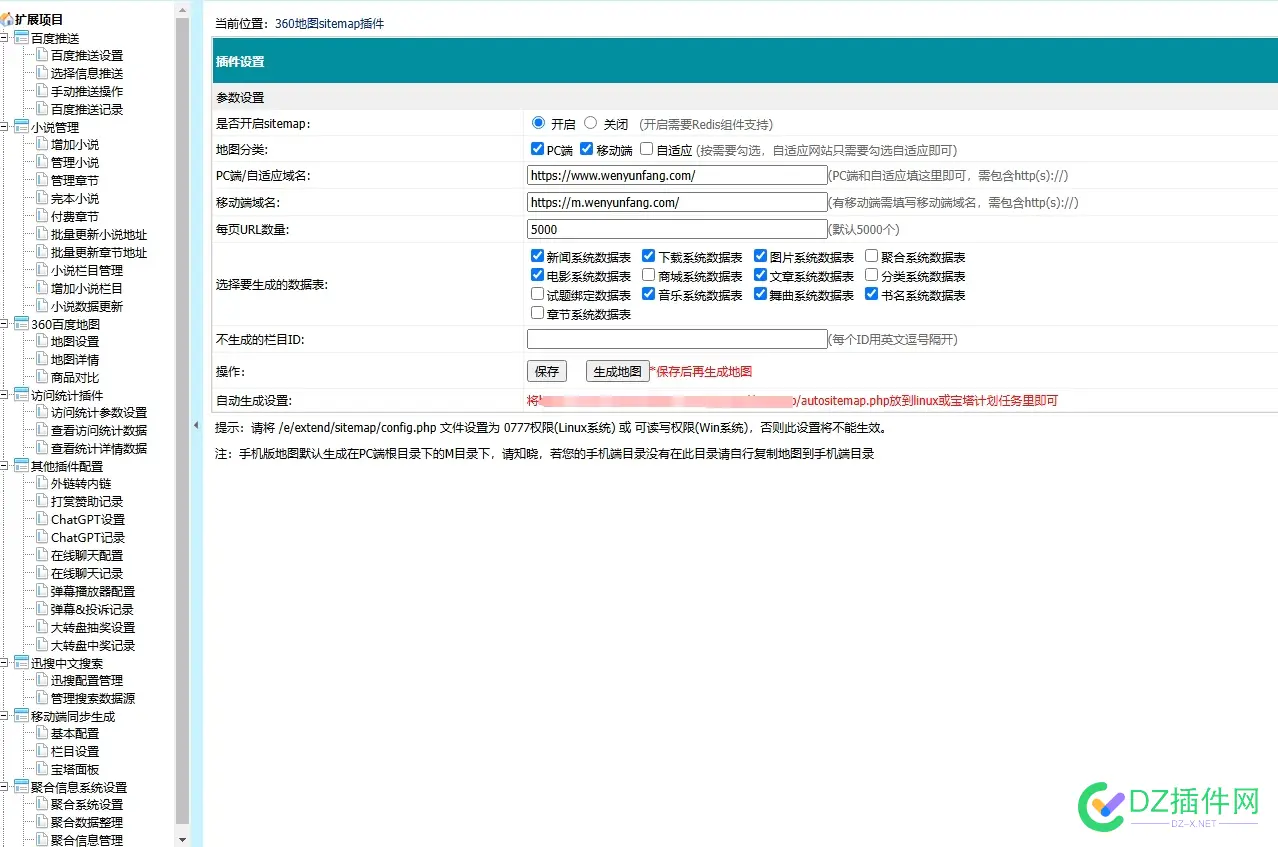Open 管理章节 menu item

pyautogui.click(x=75, y=180)
